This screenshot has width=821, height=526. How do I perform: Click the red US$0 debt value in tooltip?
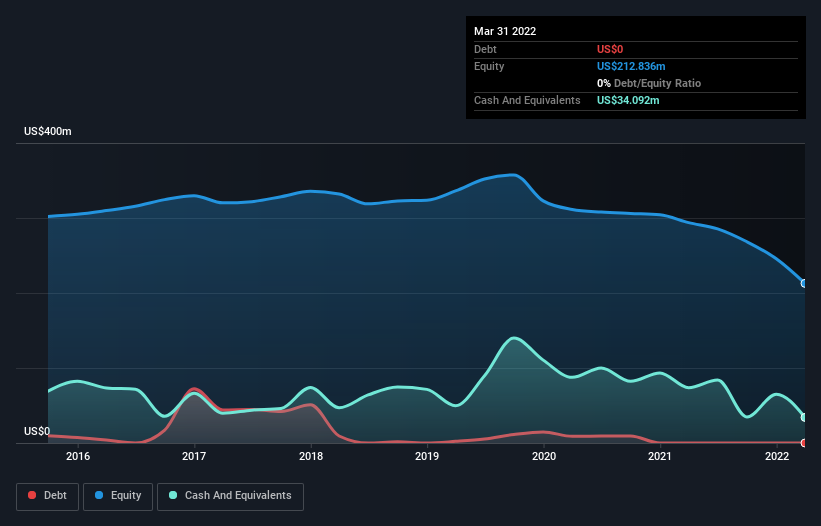pyautogui.click(x=610, y=49)
